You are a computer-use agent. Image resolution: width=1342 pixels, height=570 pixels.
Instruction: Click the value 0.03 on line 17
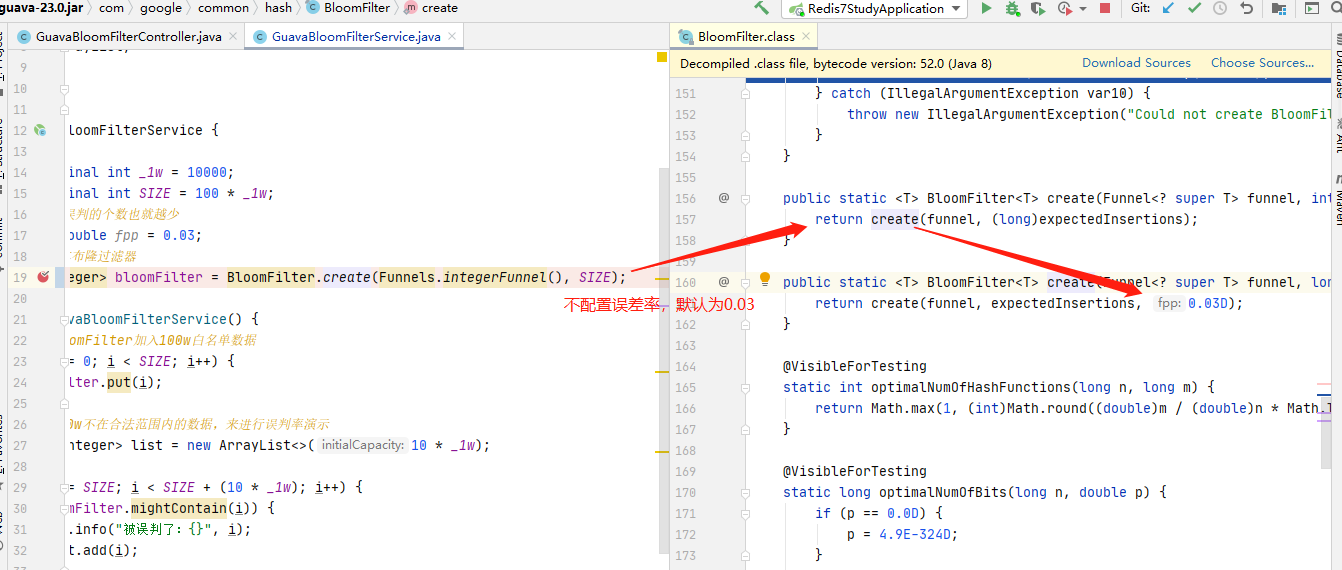[x=179, y=235]
